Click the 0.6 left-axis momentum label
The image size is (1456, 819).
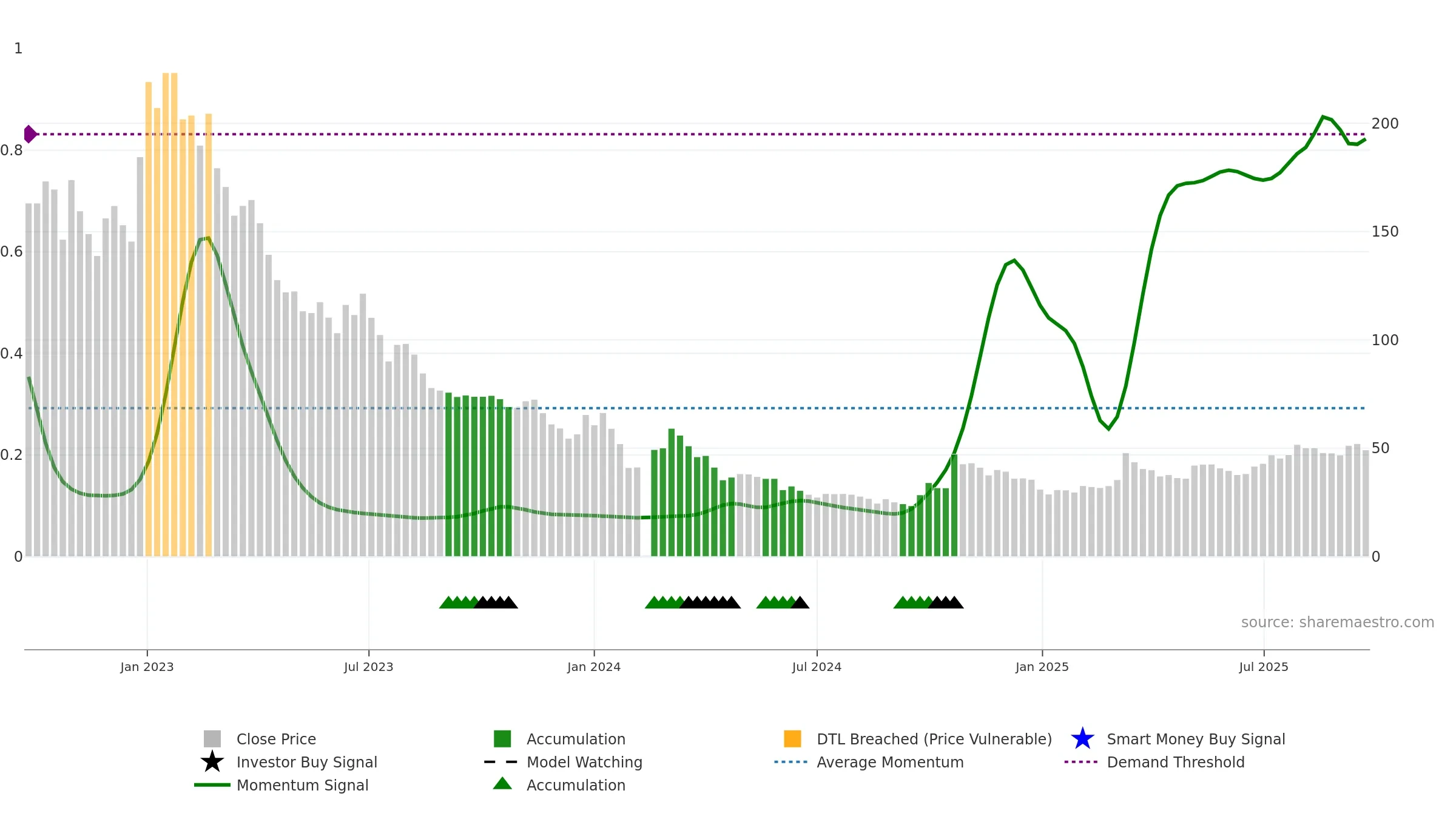coord(12,252)
